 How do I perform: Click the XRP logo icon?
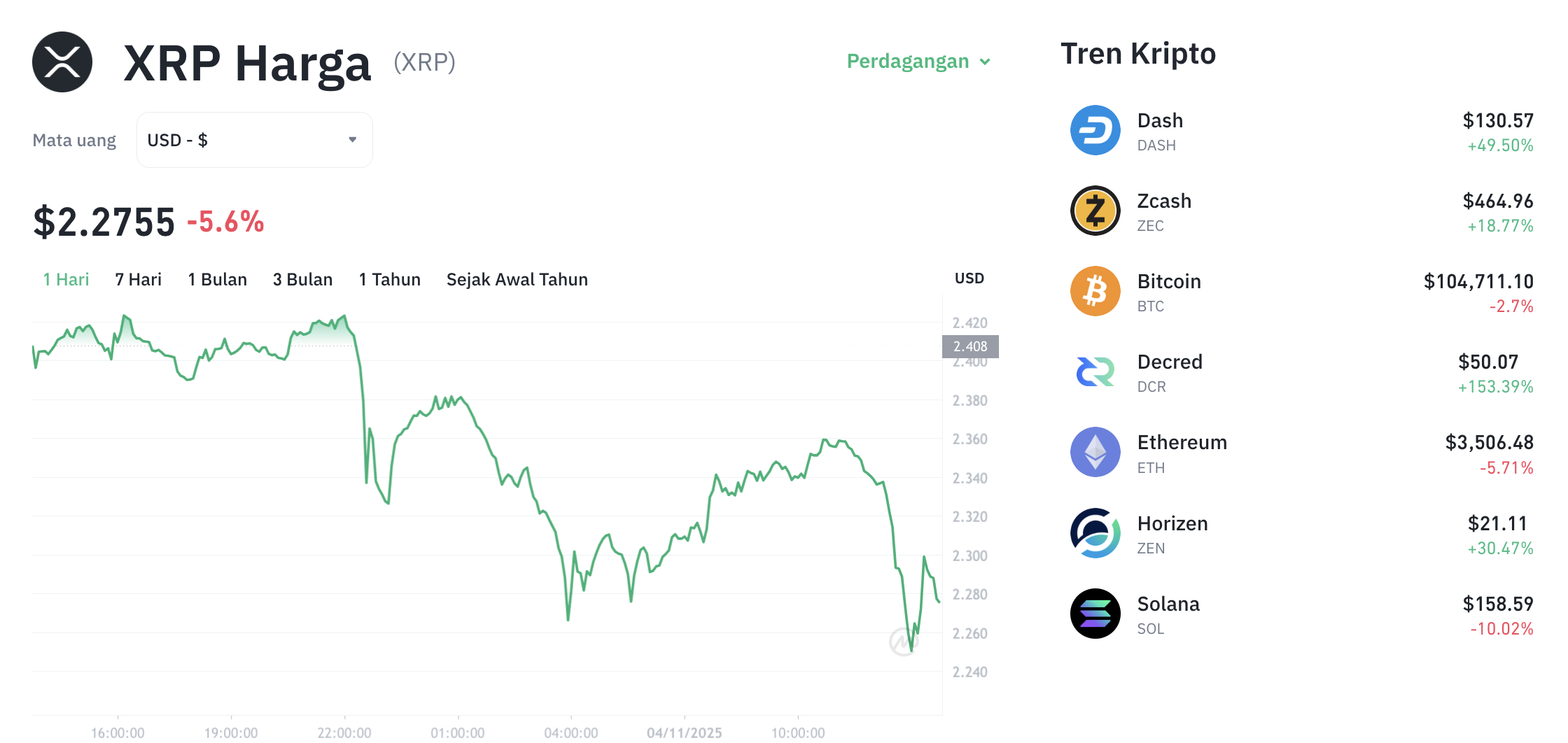tap(62, 62)
